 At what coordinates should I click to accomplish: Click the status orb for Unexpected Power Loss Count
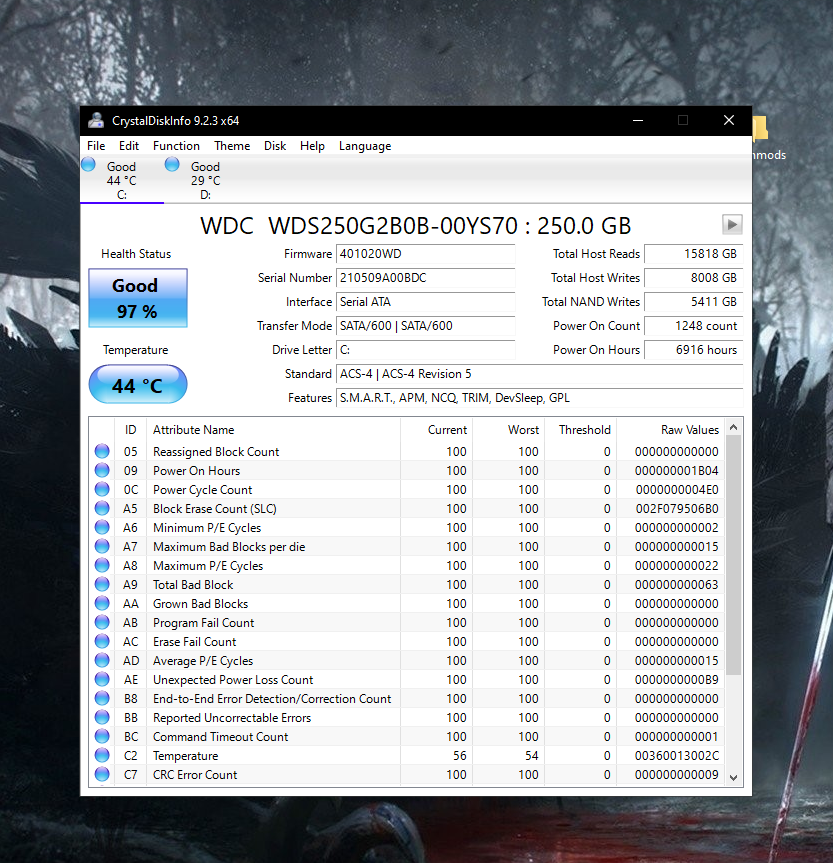pos(102,679)
